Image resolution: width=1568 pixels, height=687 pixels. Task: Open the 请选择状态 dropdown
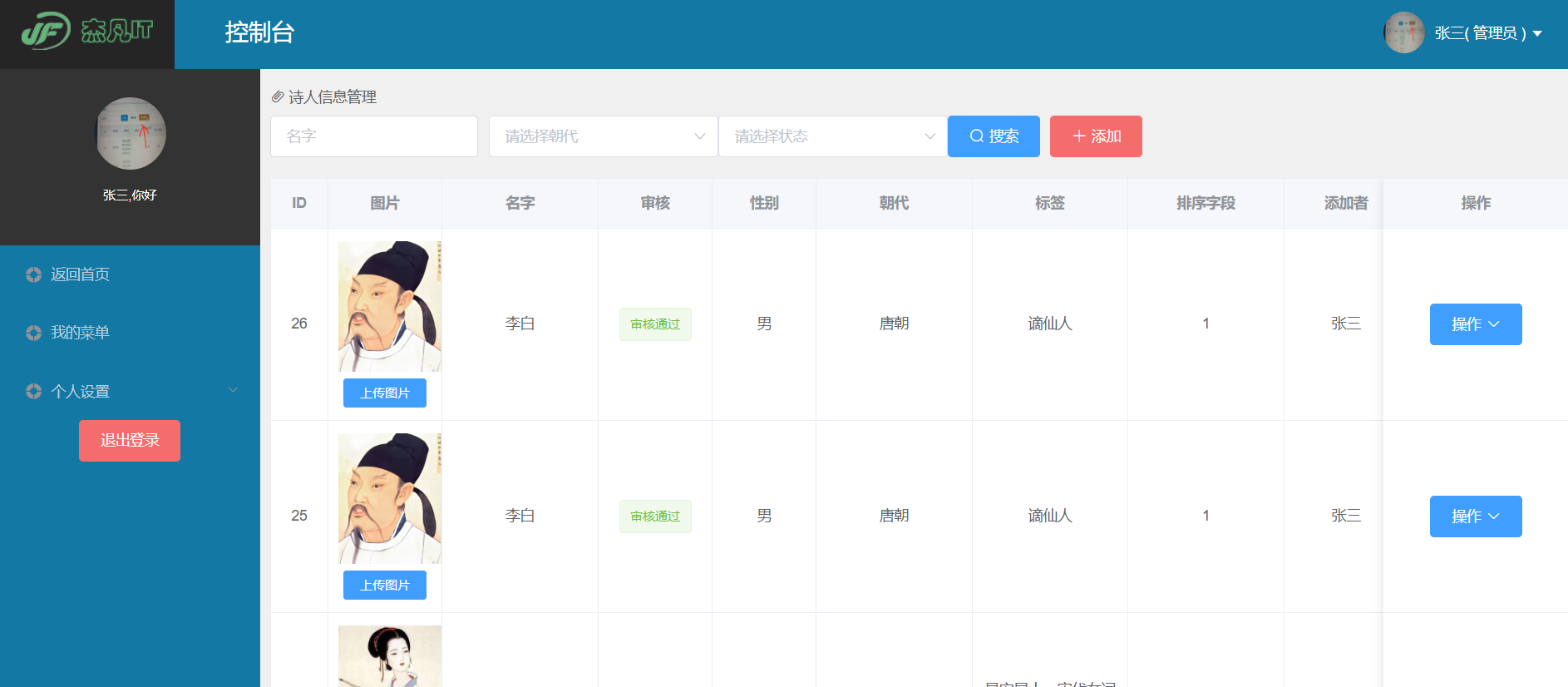click(833, 136)
